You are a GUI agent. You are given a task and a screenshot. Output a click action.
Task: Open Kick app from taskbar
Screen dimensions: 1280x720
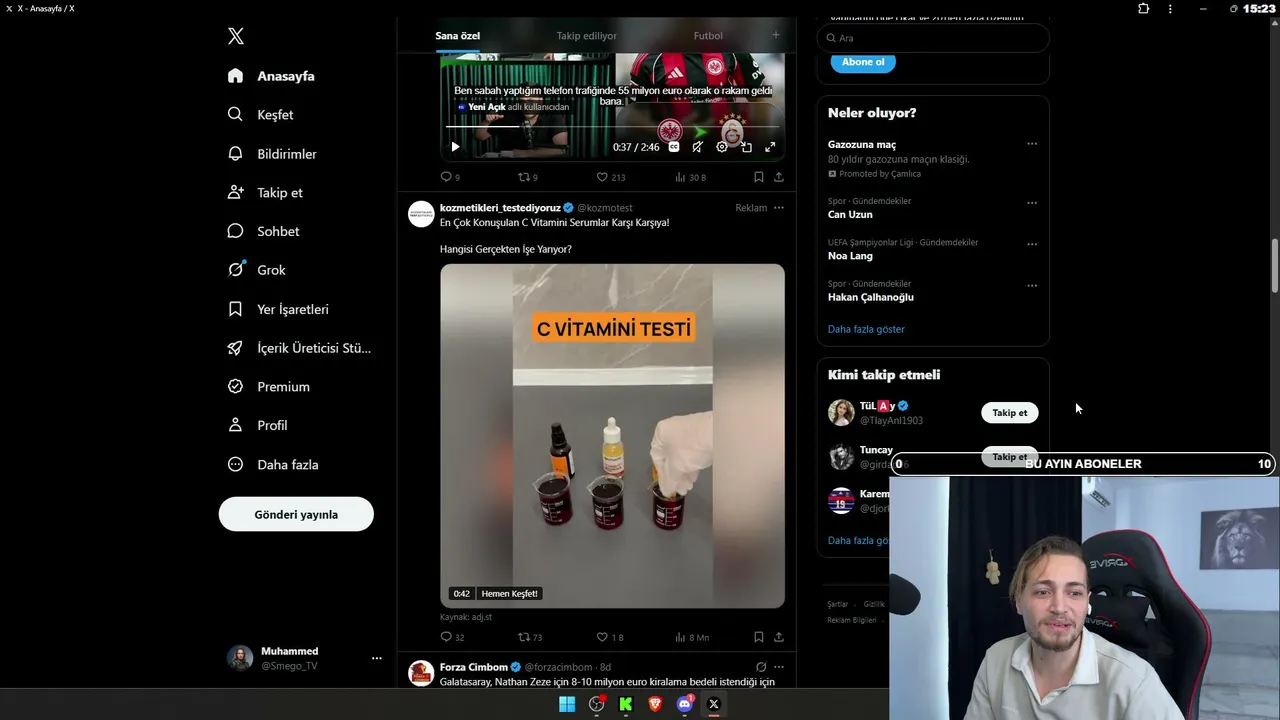[626, 704]
